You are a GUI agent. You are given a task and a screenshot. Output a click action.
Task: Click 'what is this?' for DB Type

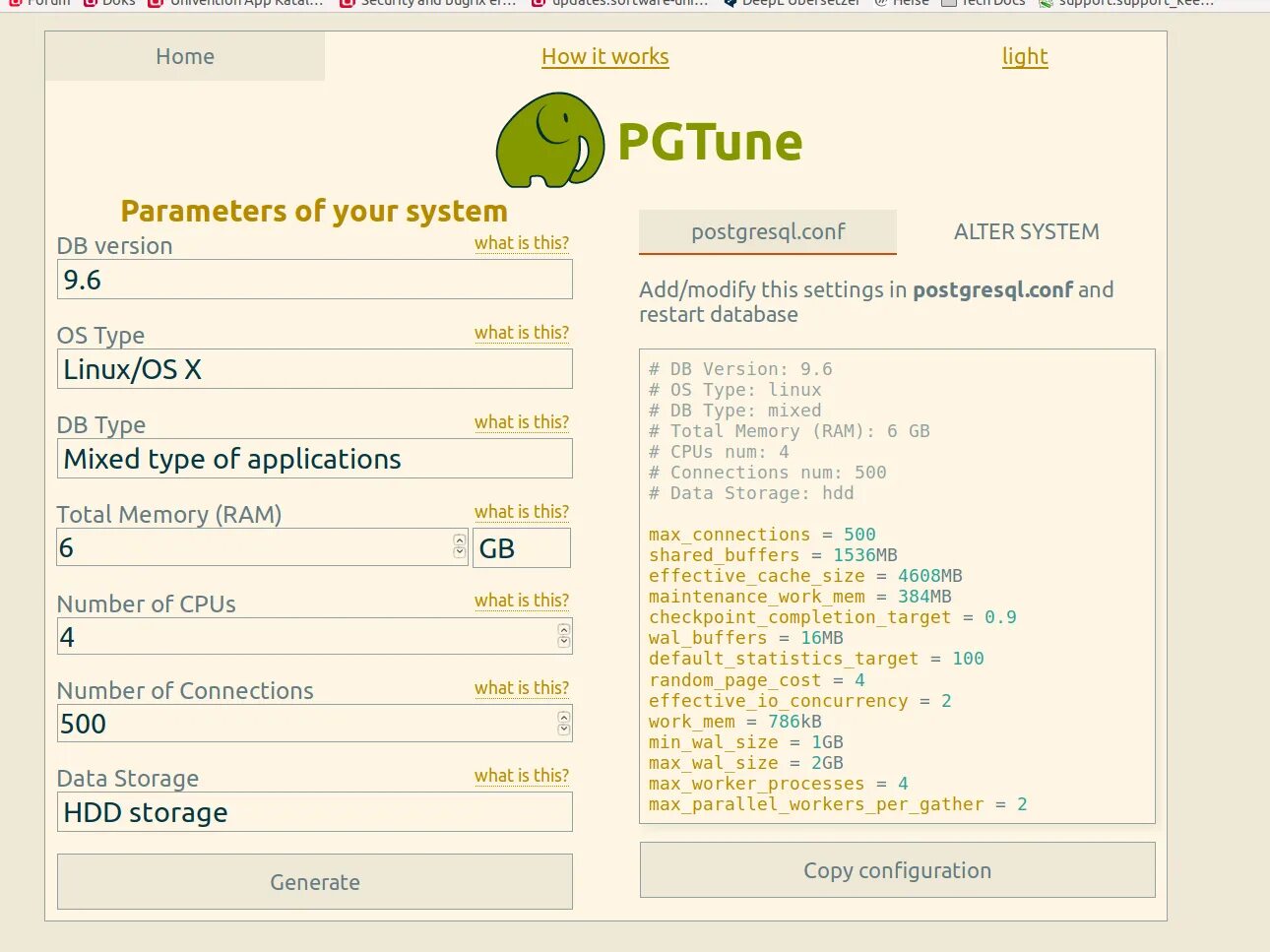[x=522, y=422]
